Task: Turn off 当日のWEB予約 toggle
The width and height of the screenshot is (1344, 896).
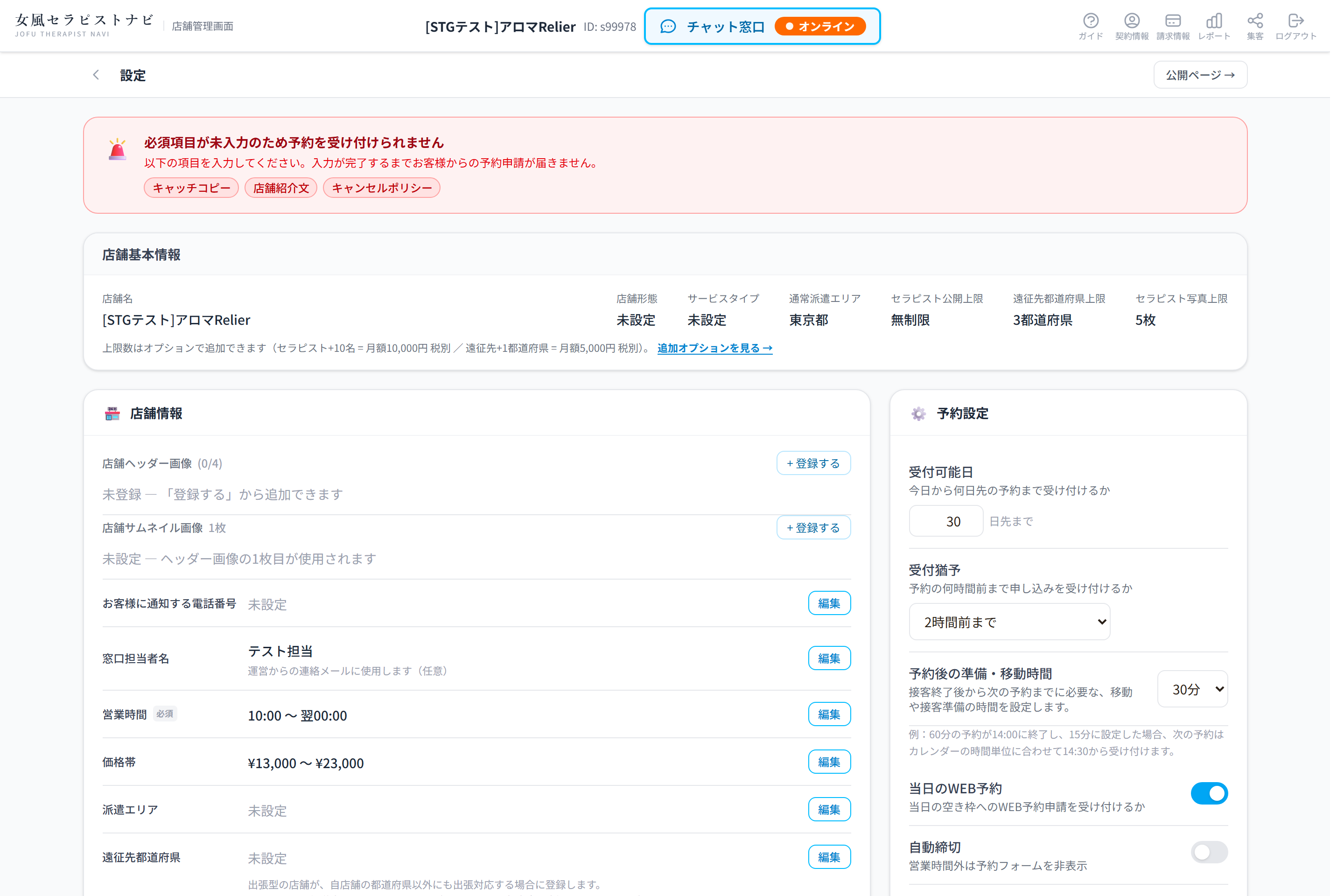Action: (1222, 801)
